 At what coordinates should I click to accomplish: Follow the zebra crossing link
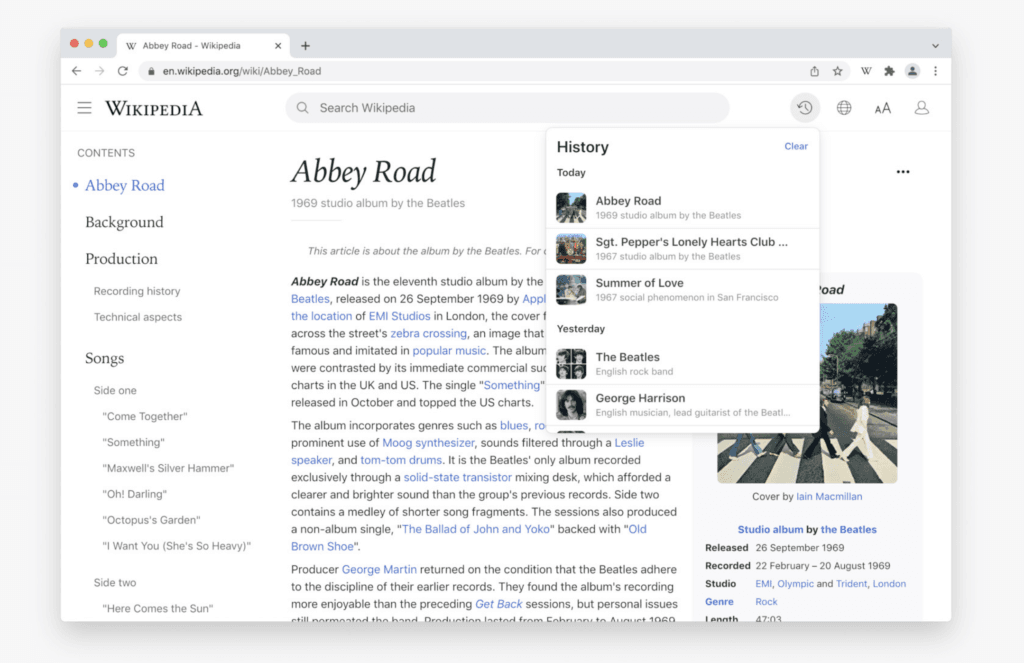click(x=428, y=334)
